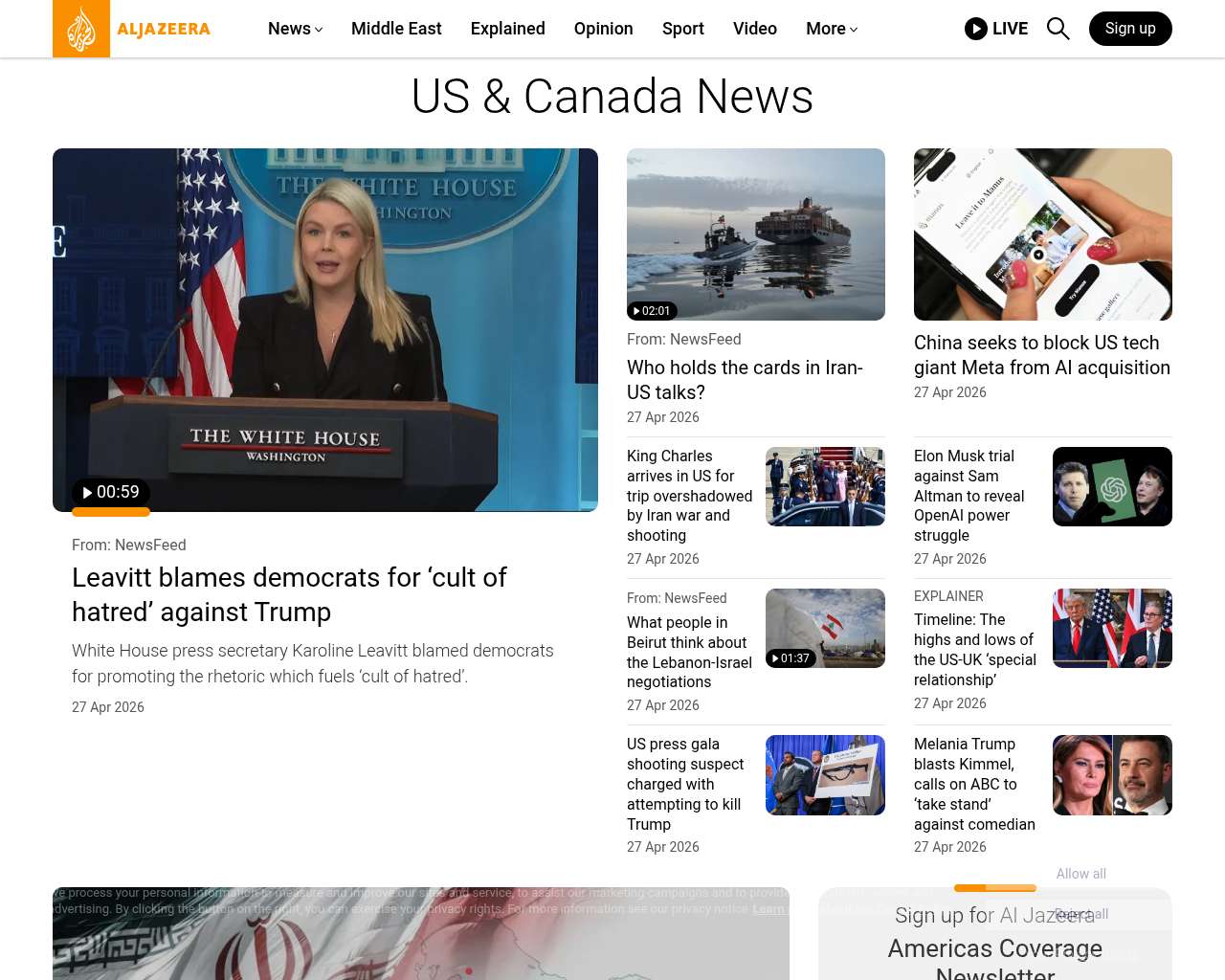The width and height of the screenshot is (1225, 980).
Task: Open Melania Trump blasts Kimmel article
Action: coord(974,784)
